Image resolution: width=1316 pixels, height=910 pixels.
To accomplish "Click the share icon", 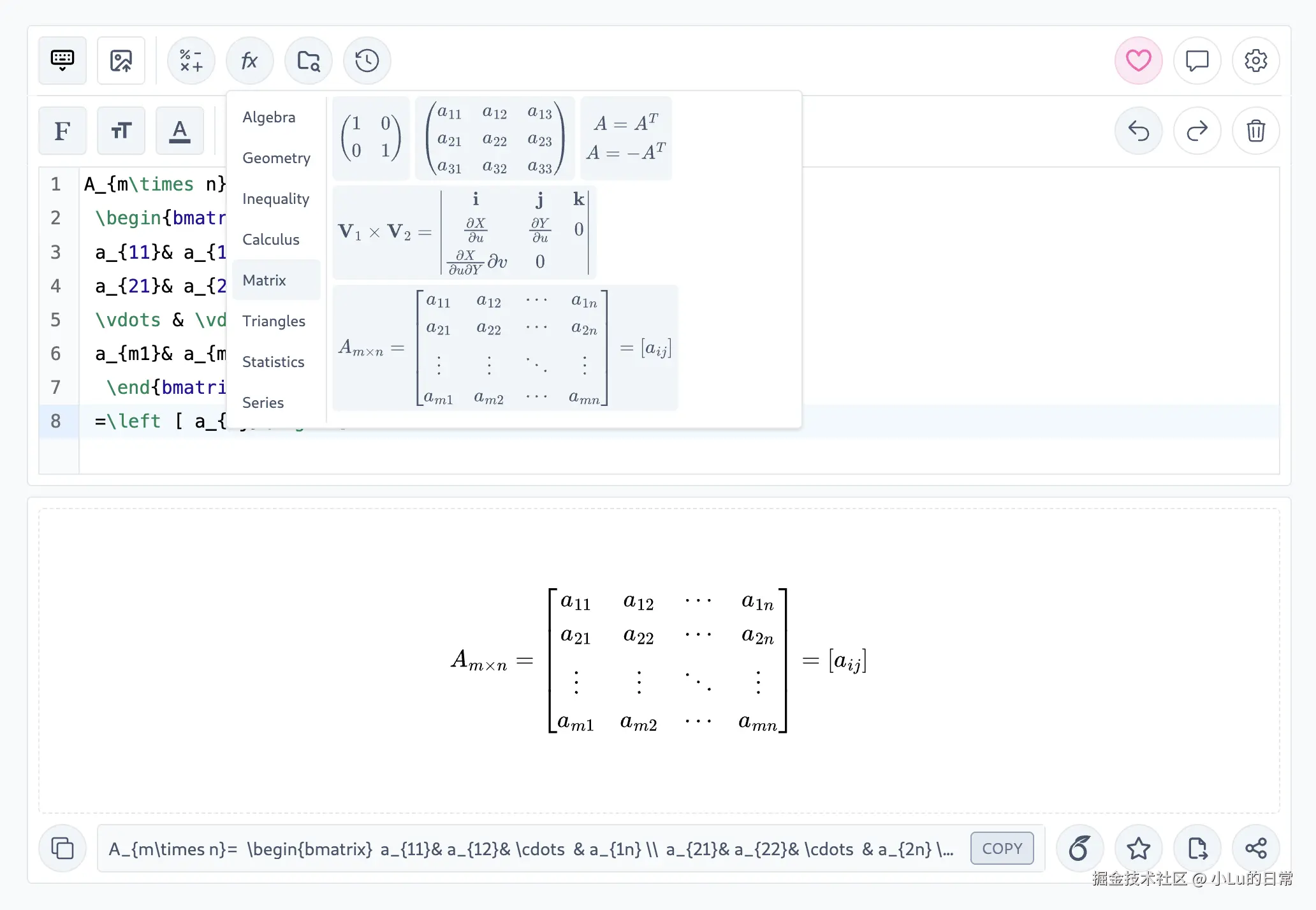I will pos(1255,849).
